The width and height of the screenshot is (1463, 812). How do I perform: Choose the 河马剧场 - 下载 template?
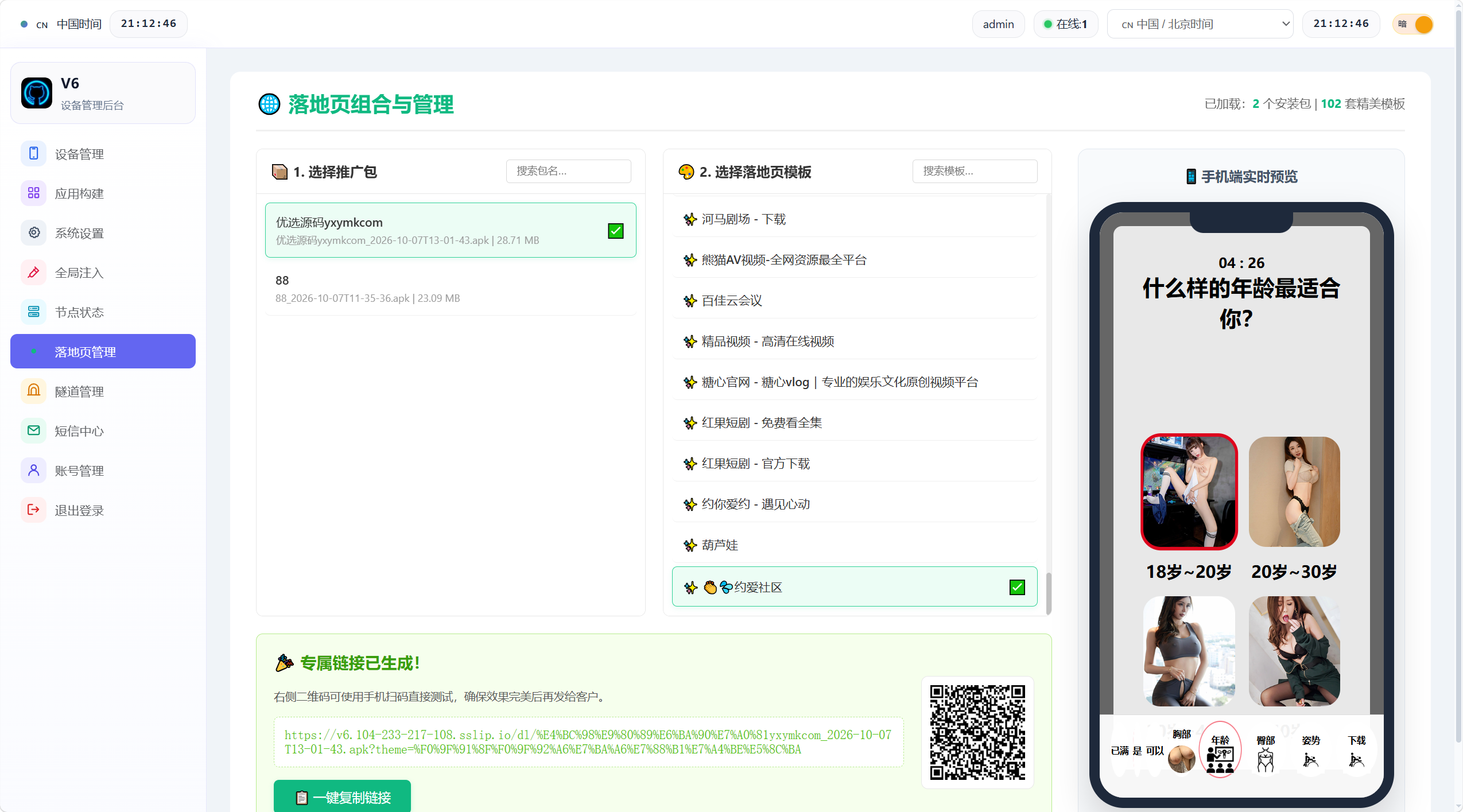[x=855, y=219]
